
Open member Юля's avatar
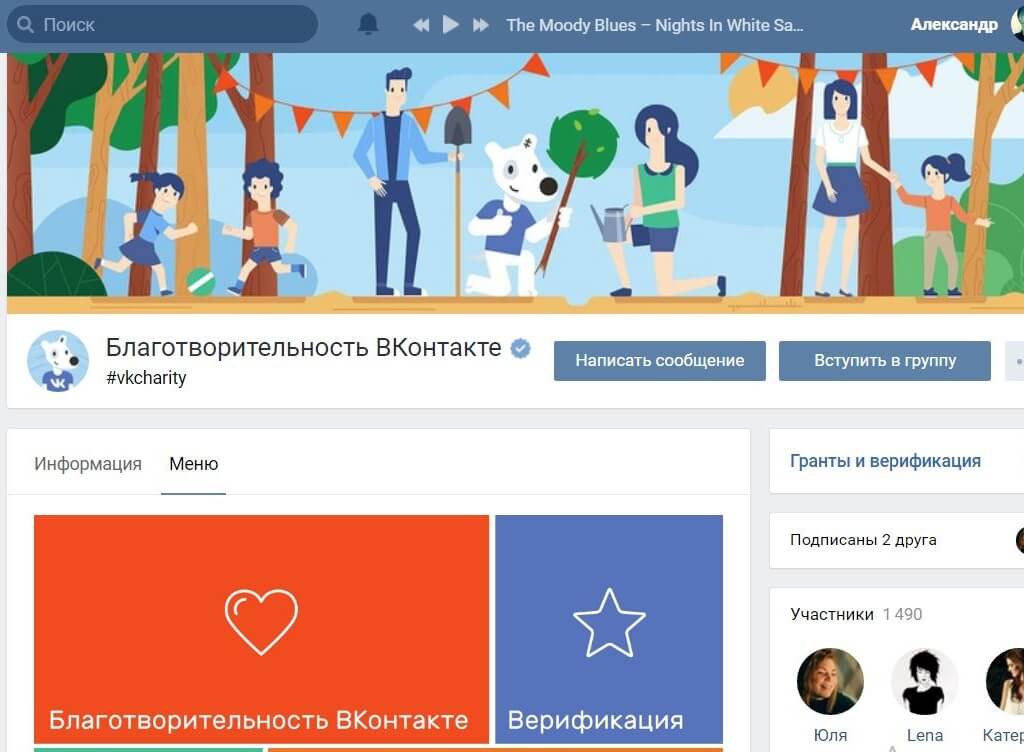pyautogui.click(x=830, y=681)
